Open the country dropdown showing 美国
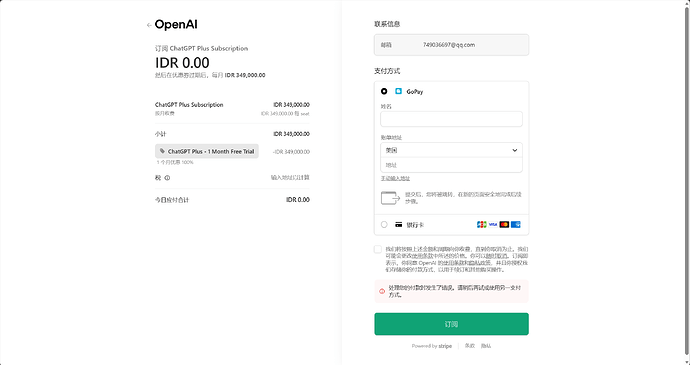The height and width of the screenshot is (365, 690). pyautogui.click(x=451, y=150)
